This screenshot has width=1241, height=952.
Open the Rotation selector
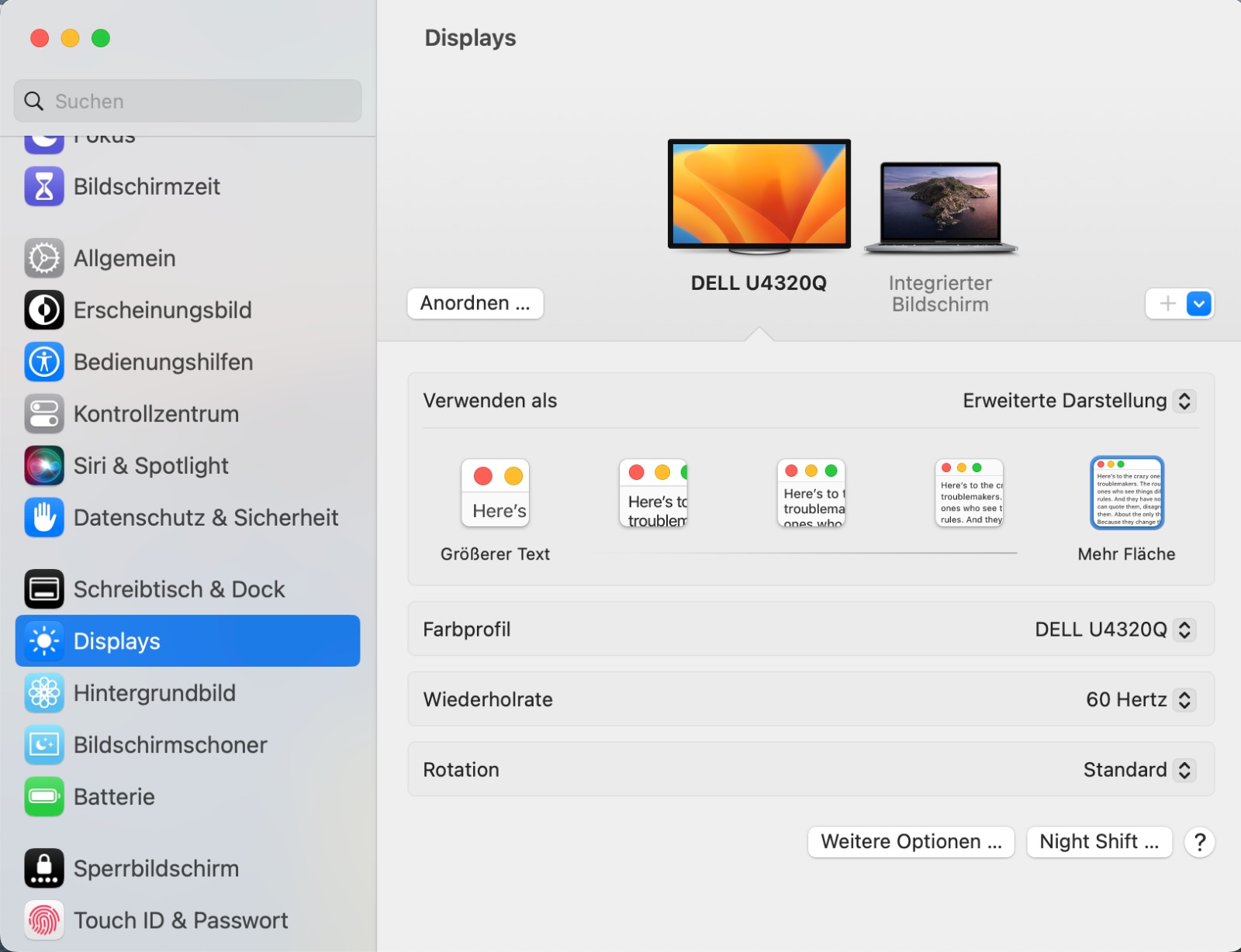(1138, 769)
